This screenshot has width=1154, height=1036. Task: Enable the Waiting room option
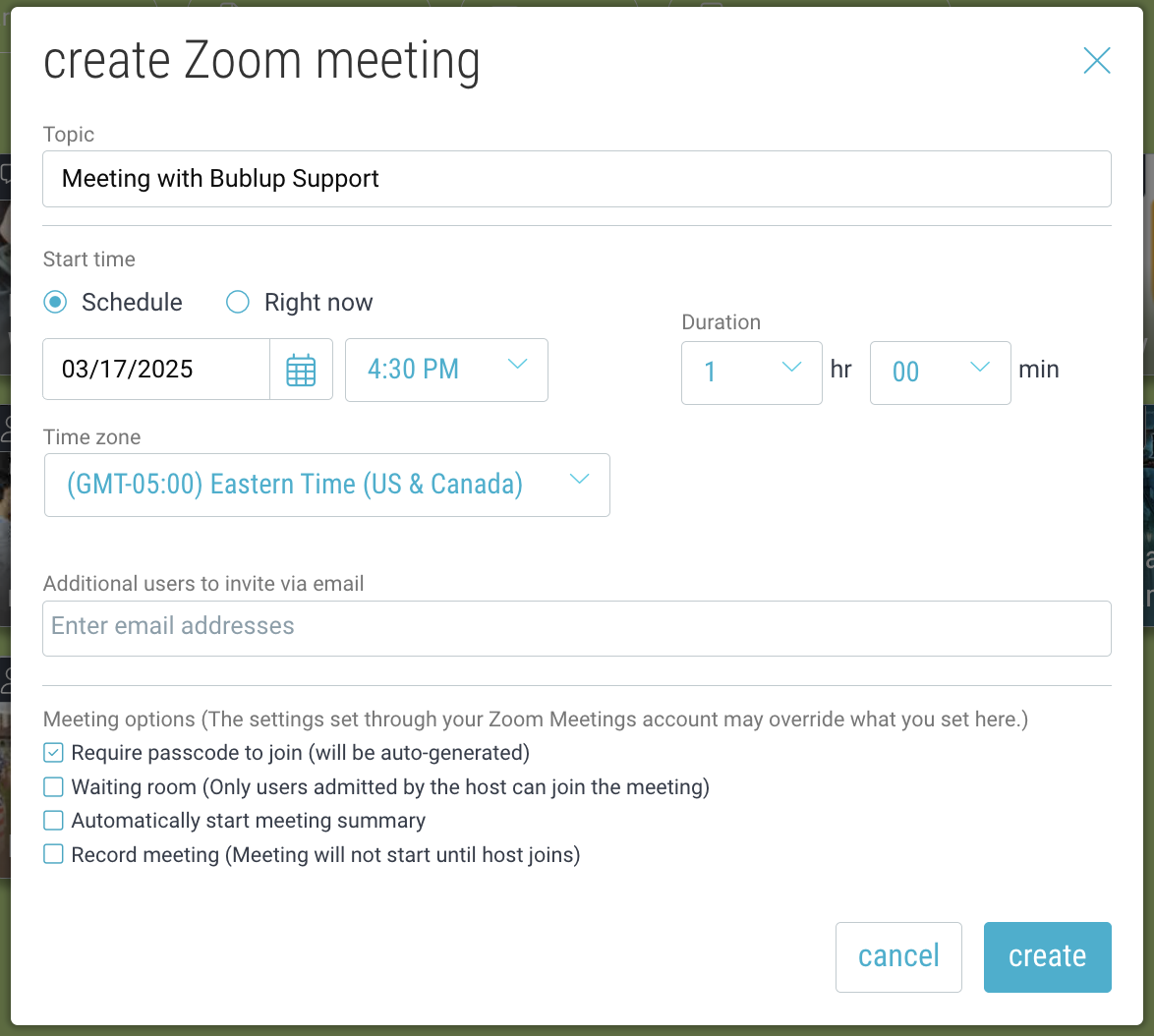coord(53,786)
